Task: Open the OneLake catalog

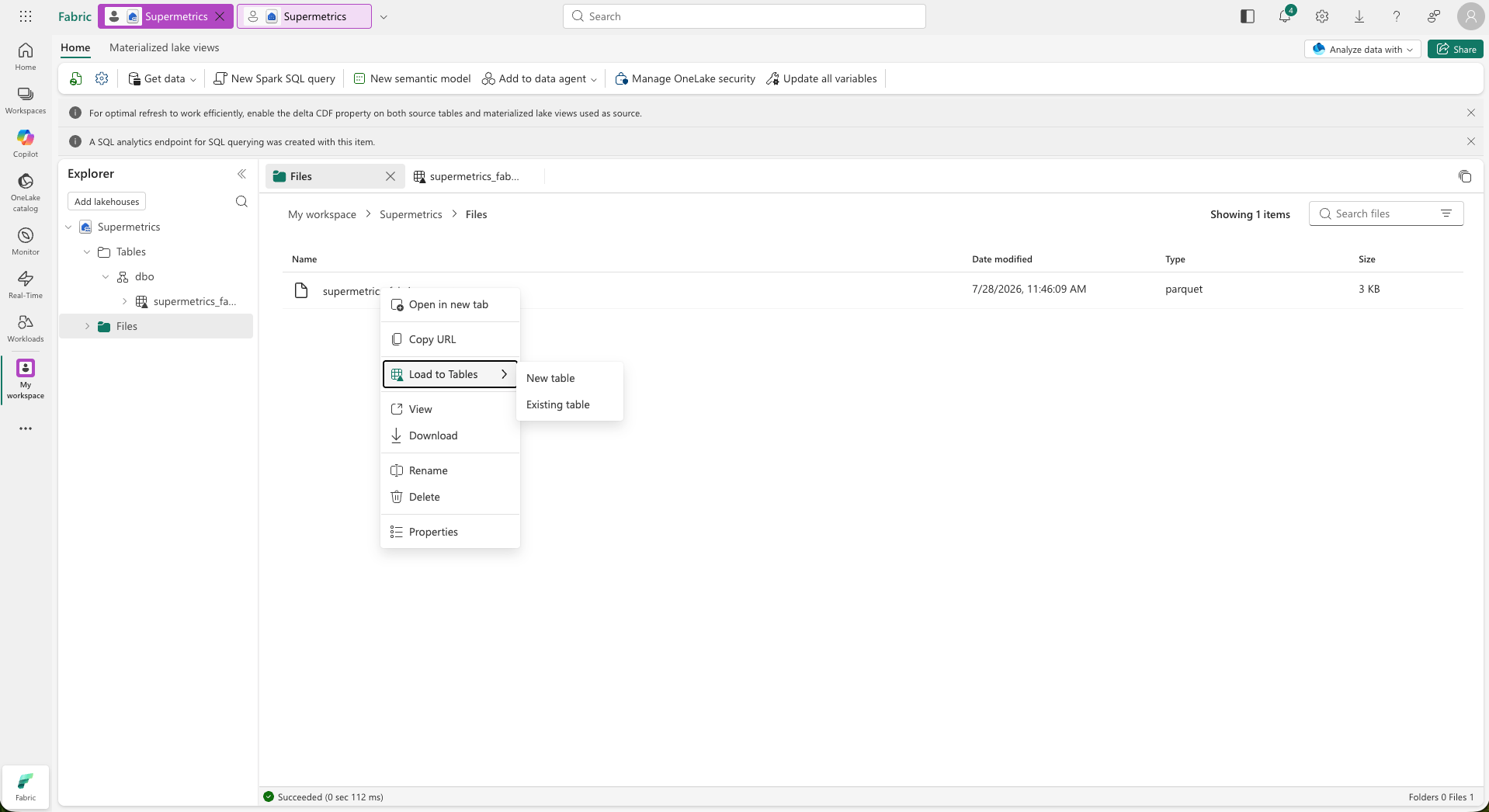Action: click(26, 192)
